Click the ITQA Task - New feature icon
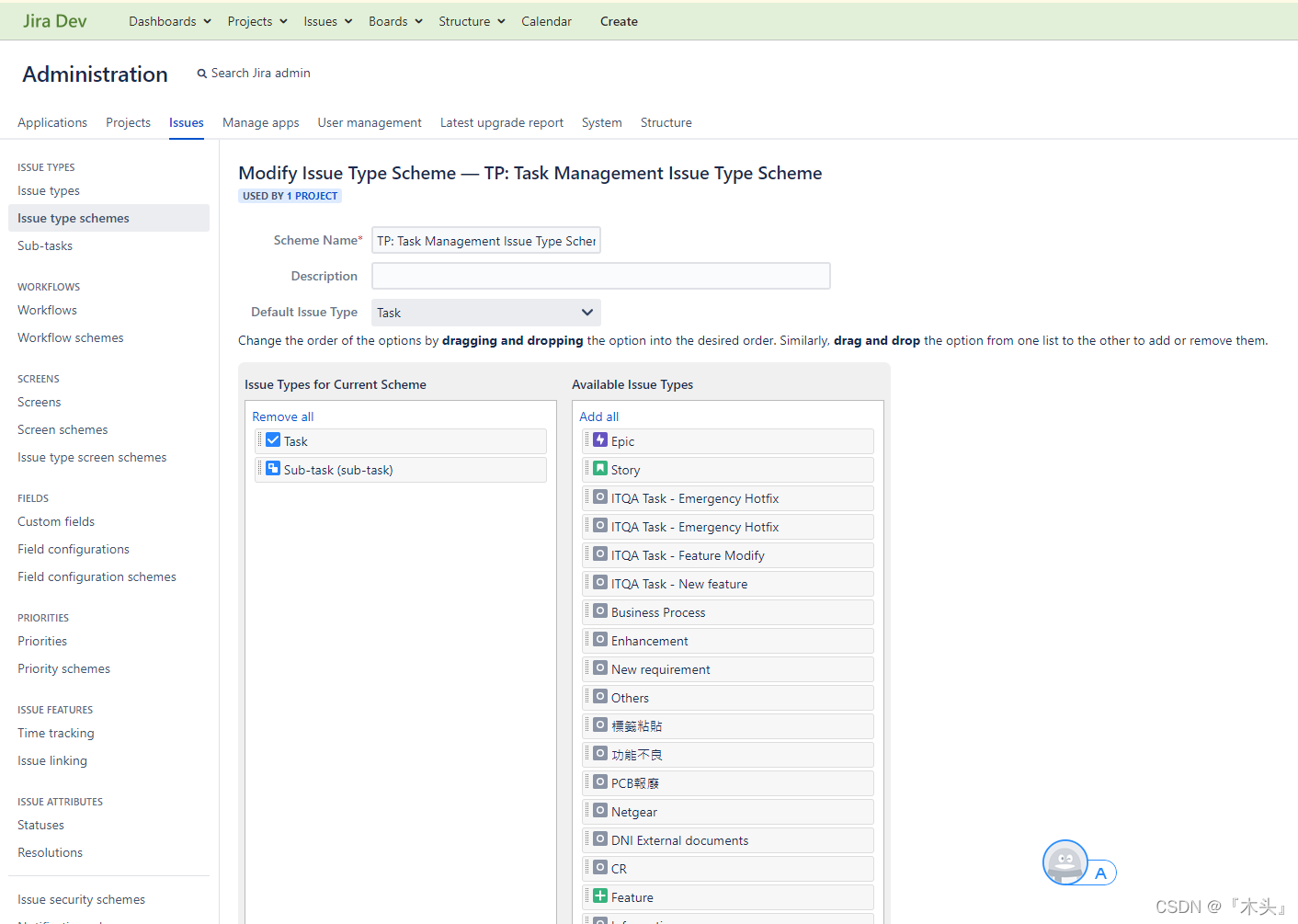Viewport: 1298px width, 924px height. coord(600,583)
